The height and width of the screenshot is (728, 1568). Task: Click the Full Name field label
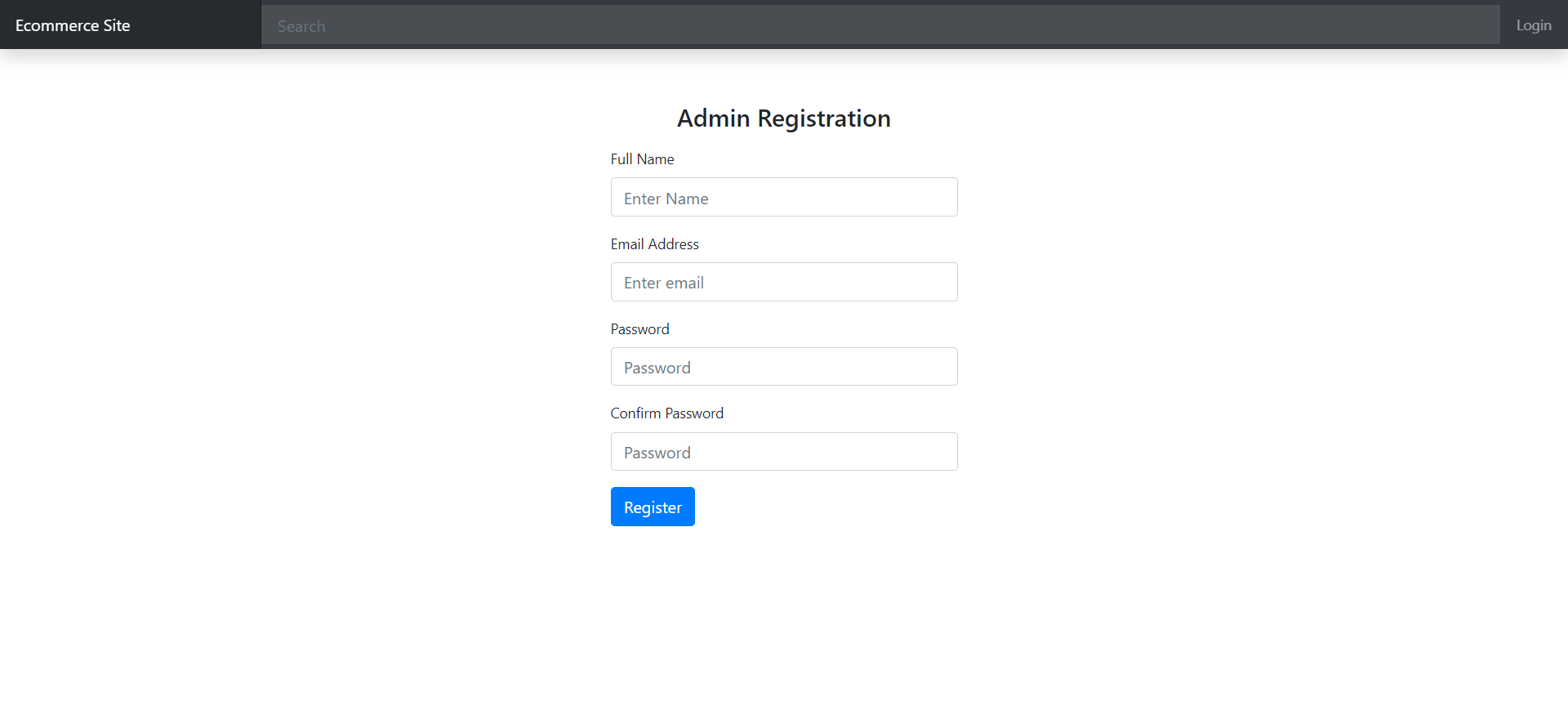642,159
